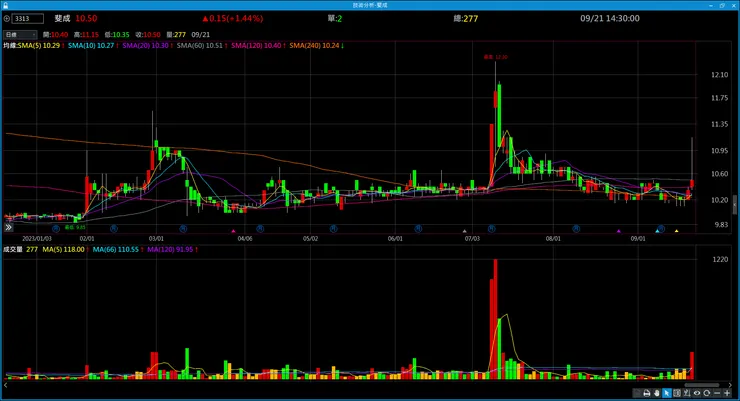Click the print chart icon

(647, 393)
